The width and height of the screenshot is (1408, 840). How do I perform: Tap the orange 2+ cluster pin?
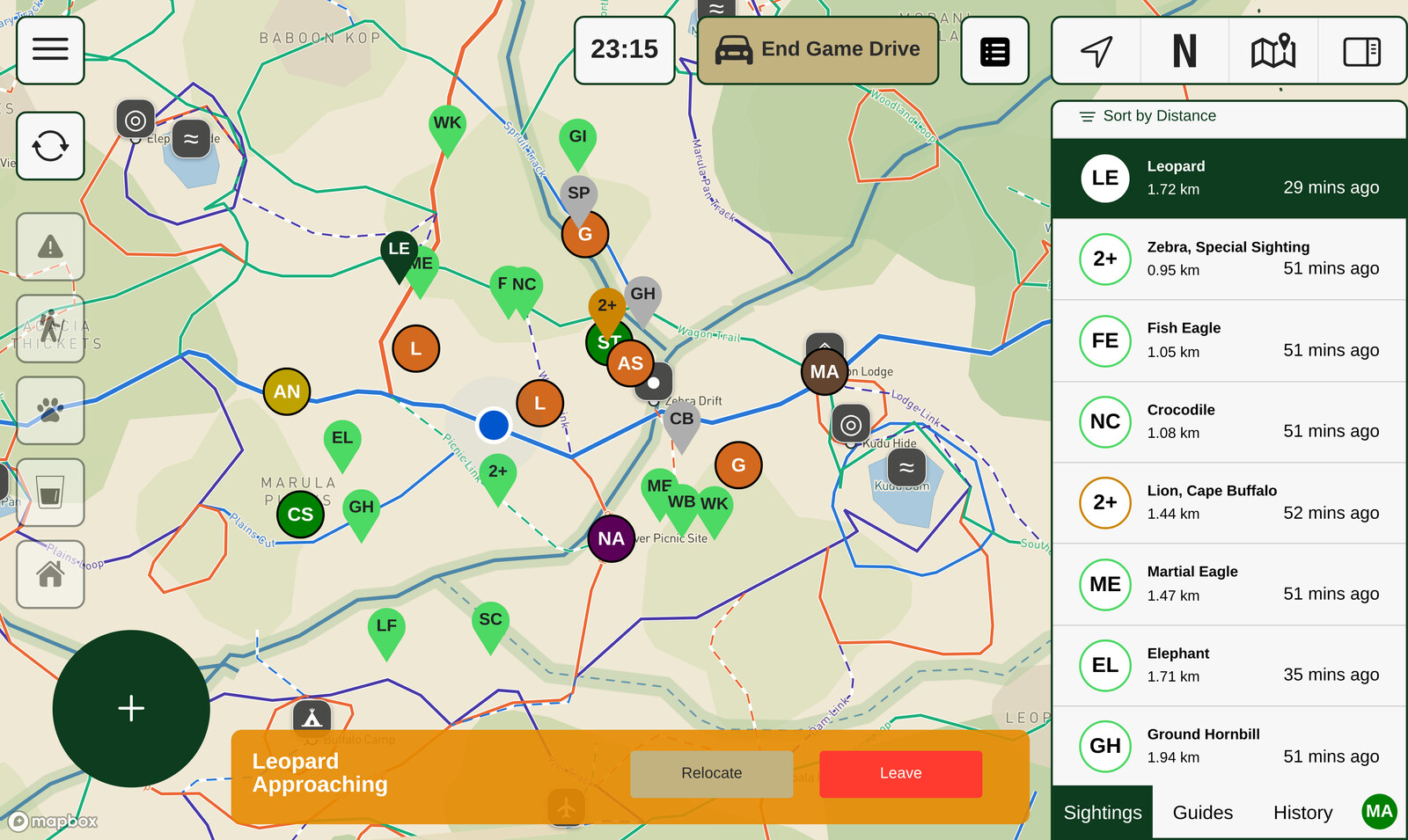point(606,308)
